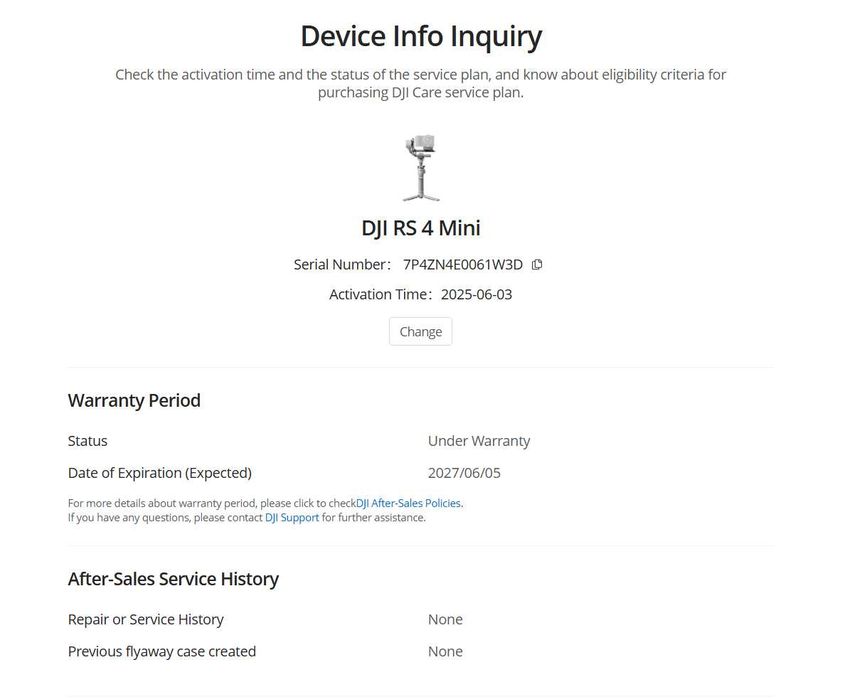Select the serial number 7P4ZN4E0061W3D text

[x=463, y=265]
